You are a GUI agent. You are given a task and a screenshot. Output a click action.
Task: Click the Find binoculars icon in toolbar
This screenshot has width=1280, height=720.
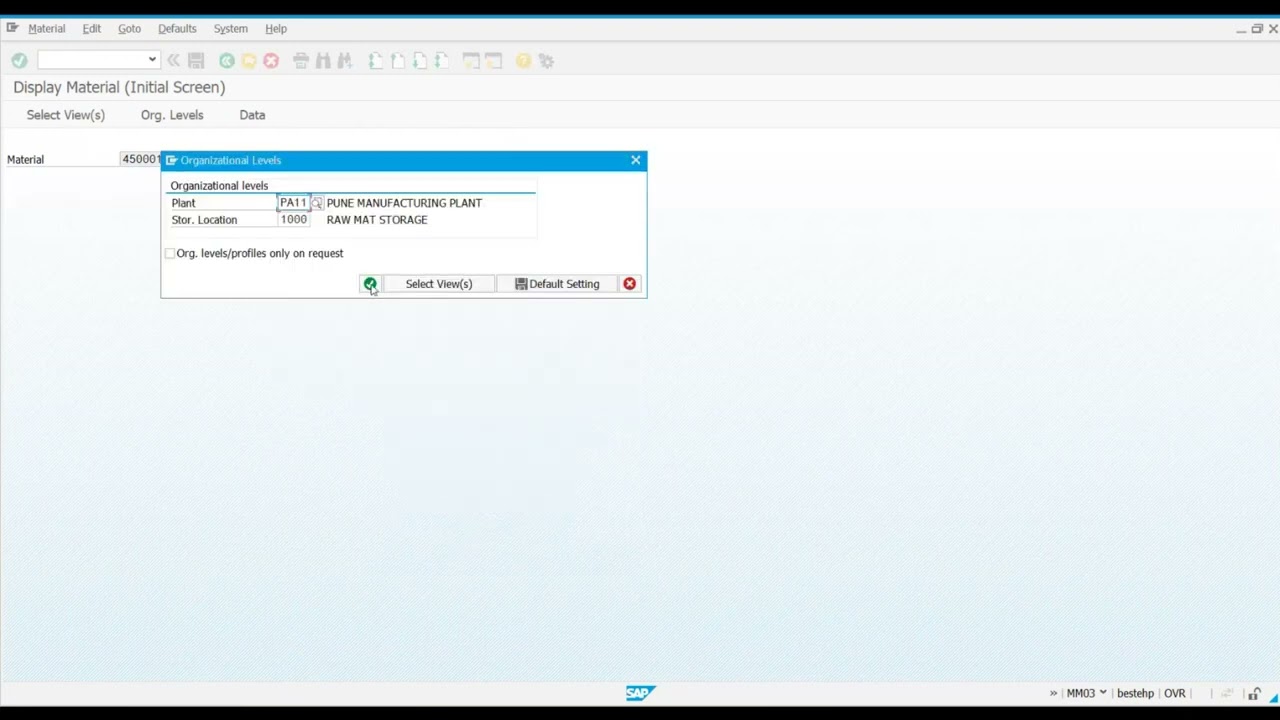tap(323, 61)
